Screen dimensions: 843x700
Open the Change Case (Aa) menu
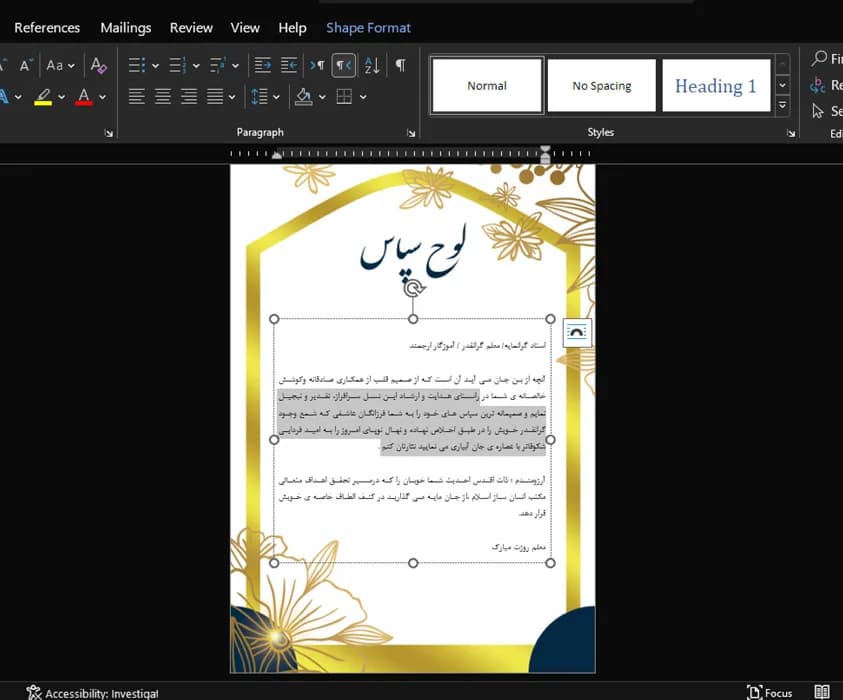[x=60, y=66]
